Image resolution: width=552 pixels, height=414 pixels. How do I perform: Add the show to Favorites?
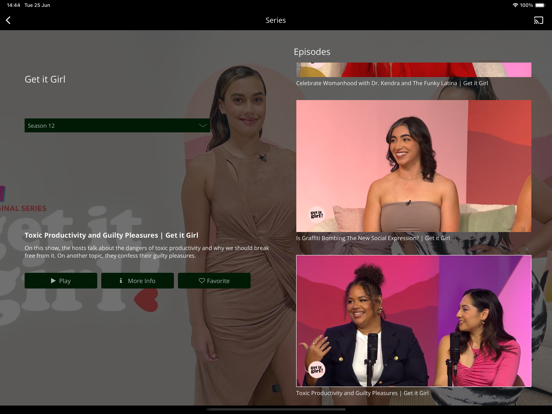pos(214,281)
